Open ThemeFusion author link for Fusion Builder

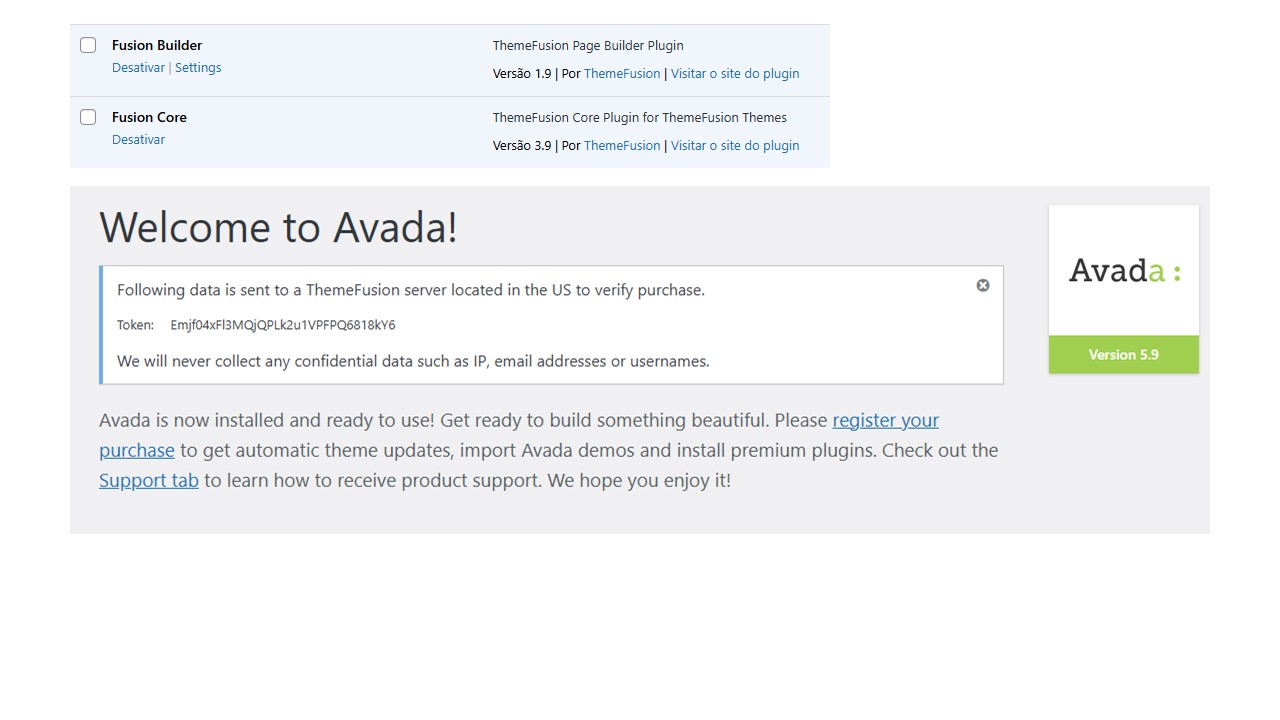[622, 74]
